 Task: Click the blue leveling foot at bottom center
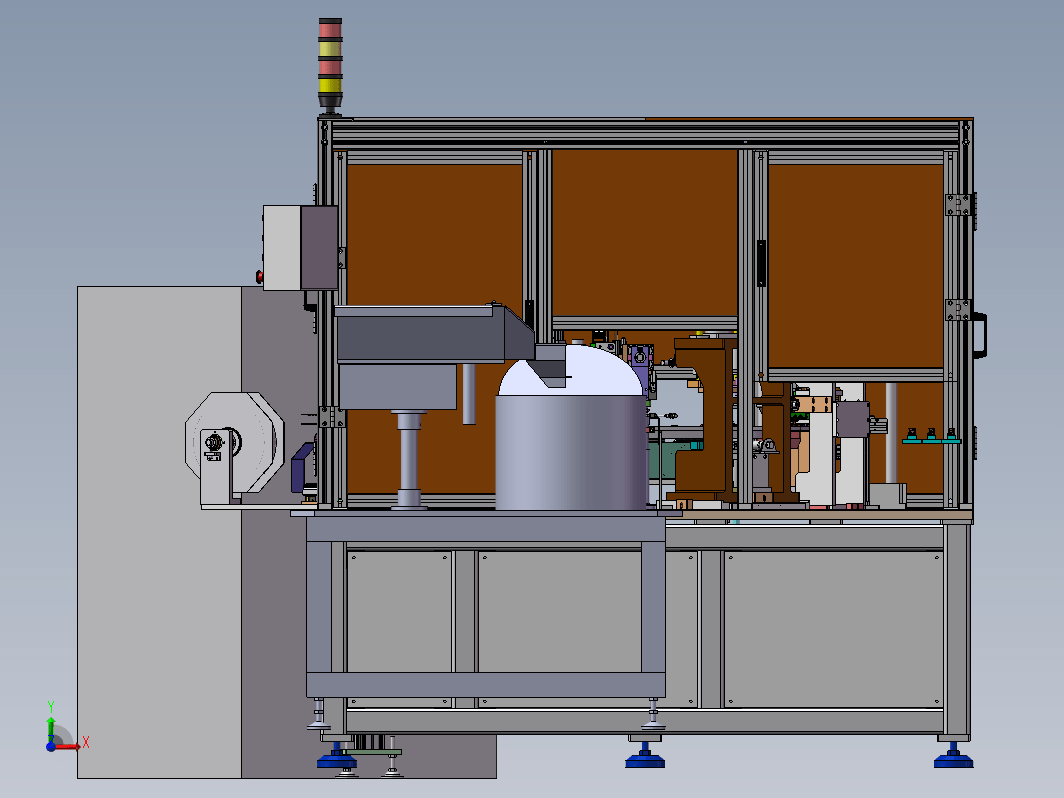click(645, 757)
